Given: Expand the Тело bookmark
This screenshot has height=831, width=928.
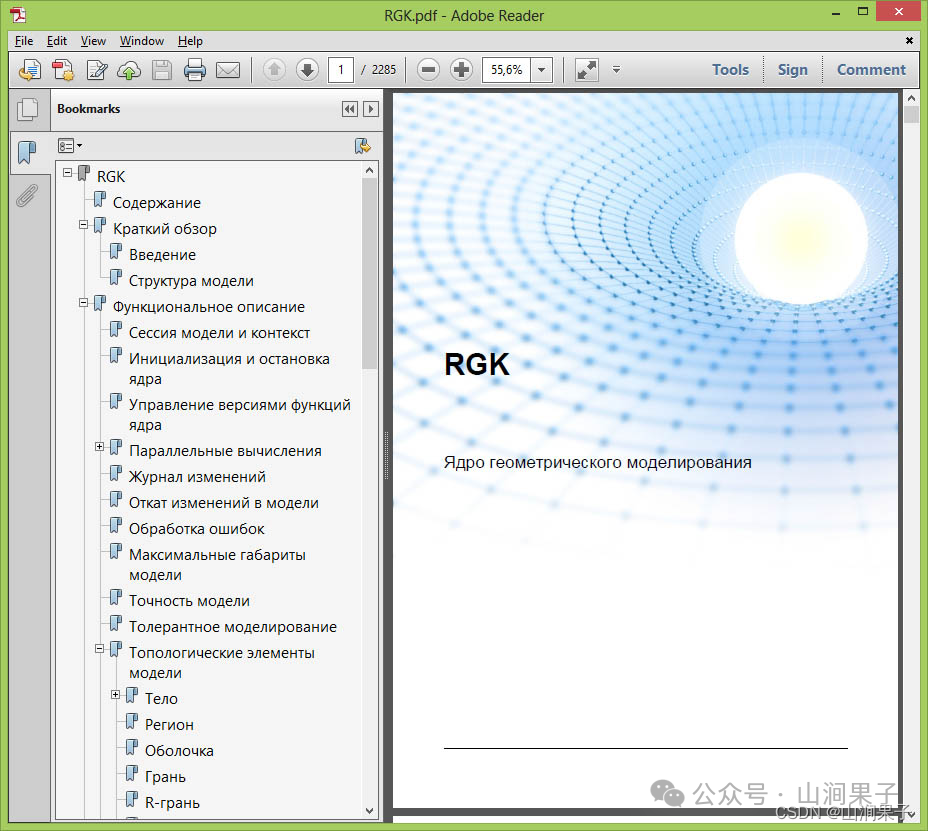Looking at the screenshot, I should 115,695.
